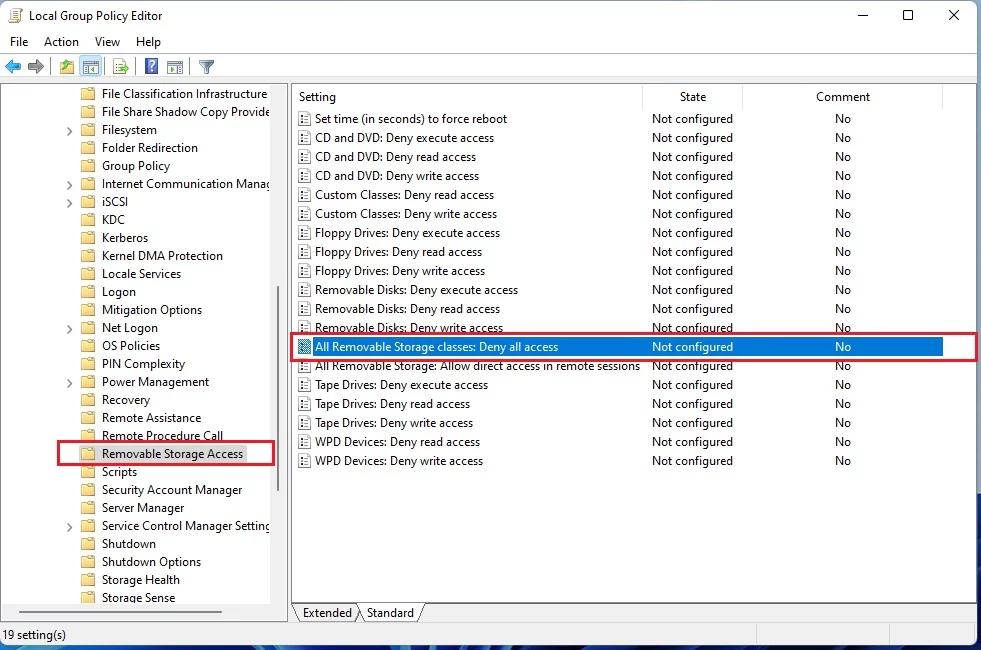Click the policy icon beside Set time to force reboot
The image size is (981, 650).
pyautogui.click(x=305, y=119)
